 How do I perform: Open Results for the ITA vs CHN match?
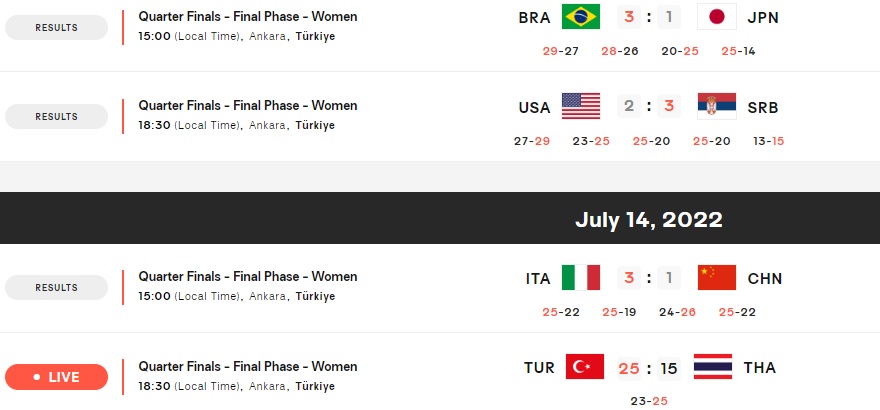(56, 288)
